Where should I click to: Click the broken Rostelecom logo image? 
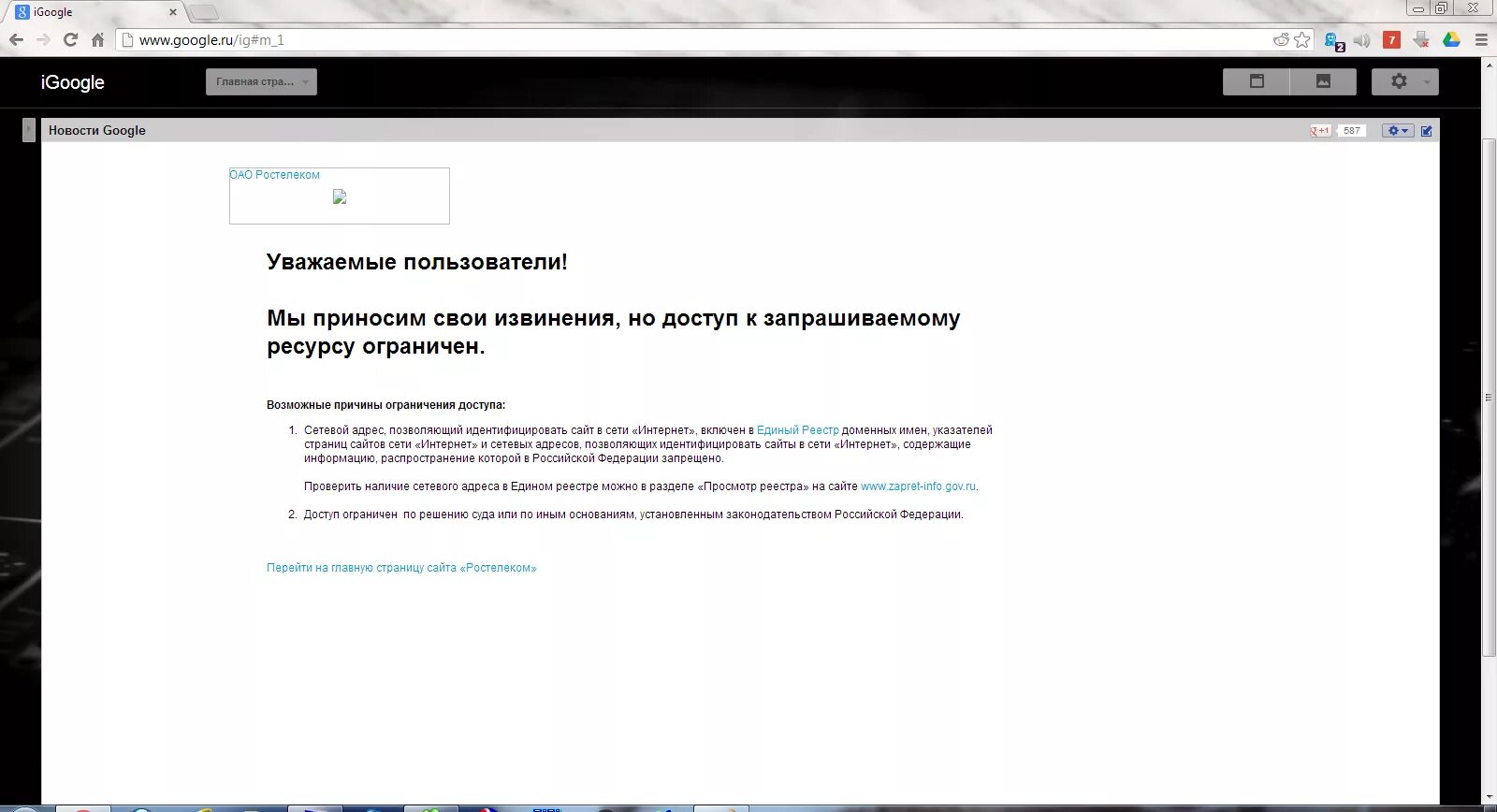tap(340, 196)
